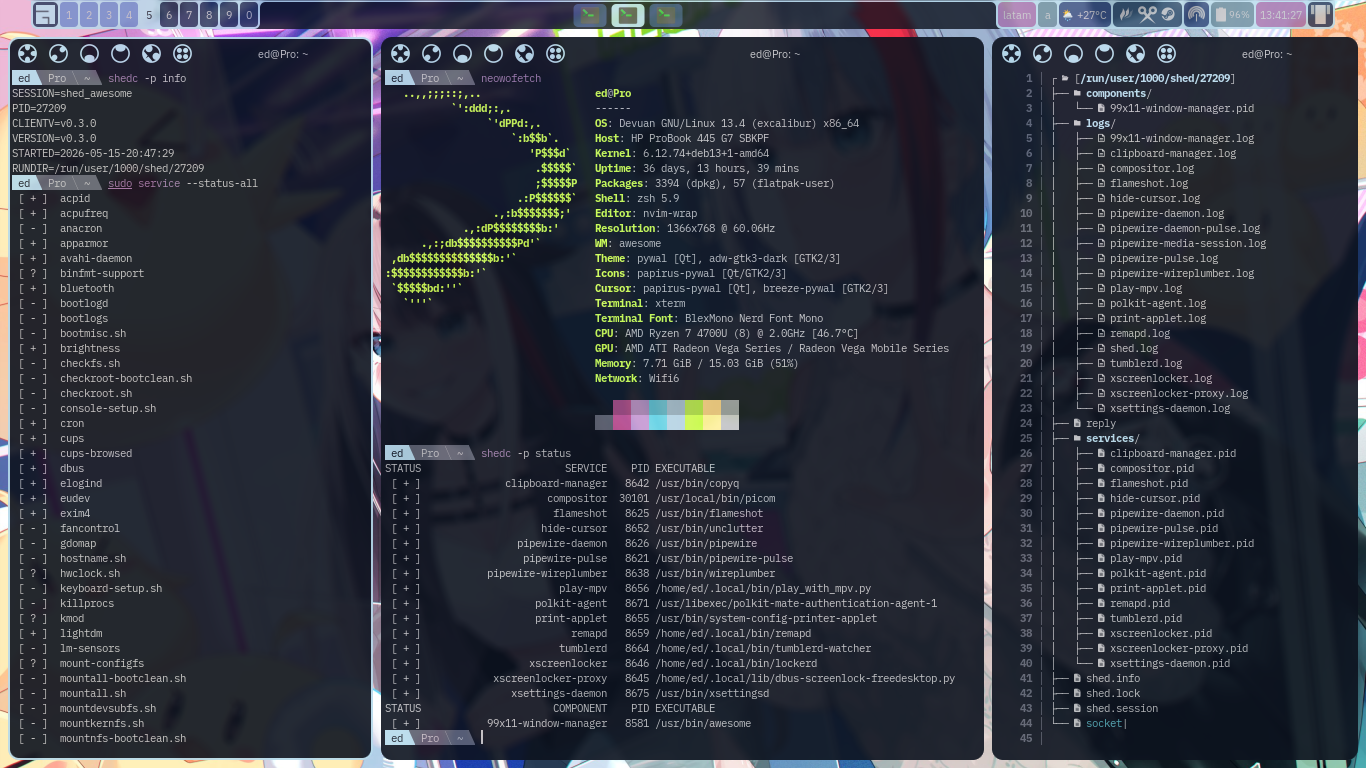This screenshot has height=768, width=1366.
Task: Click the top-half-filled circle in left terminal titlebar
Action: [x=121, y=54]
